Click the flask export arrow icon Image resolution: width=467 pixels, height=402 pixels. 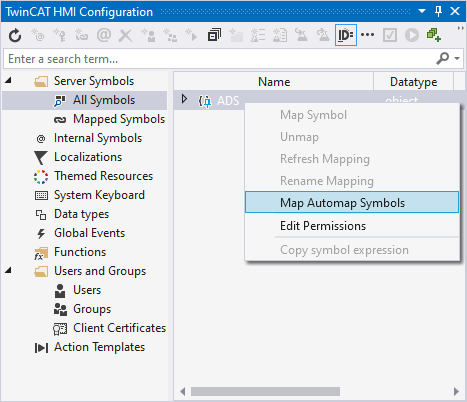point(323,35)
